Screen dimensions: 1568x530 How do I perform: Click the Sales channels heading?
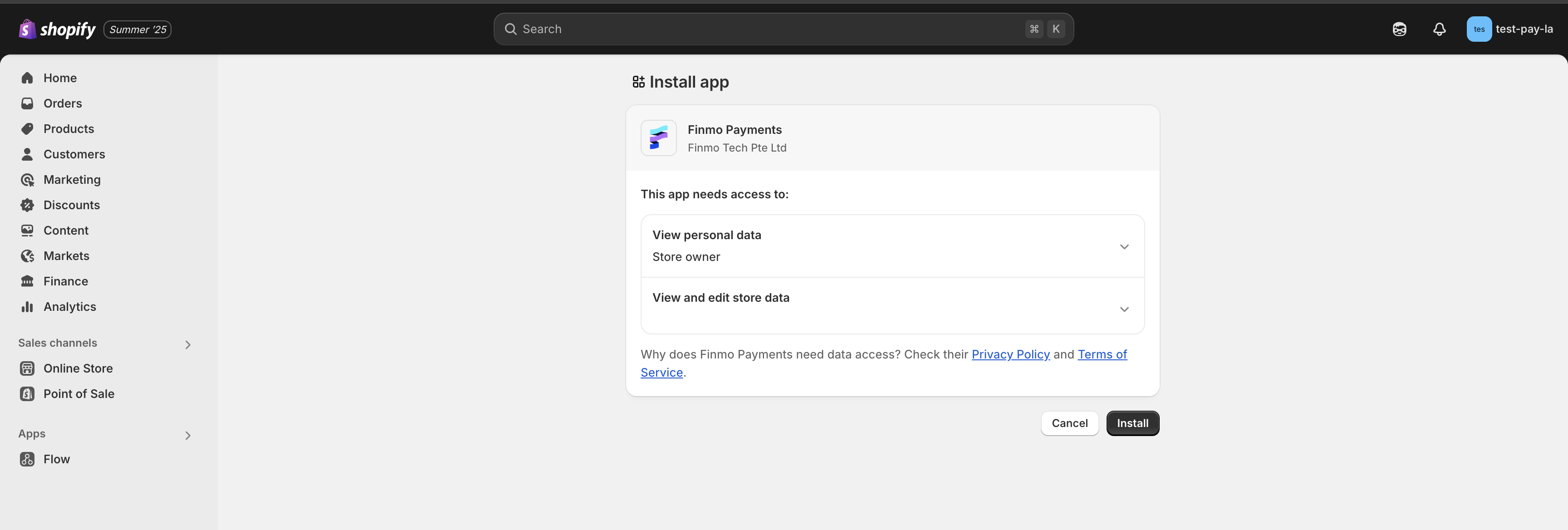[x=58, y=343]
